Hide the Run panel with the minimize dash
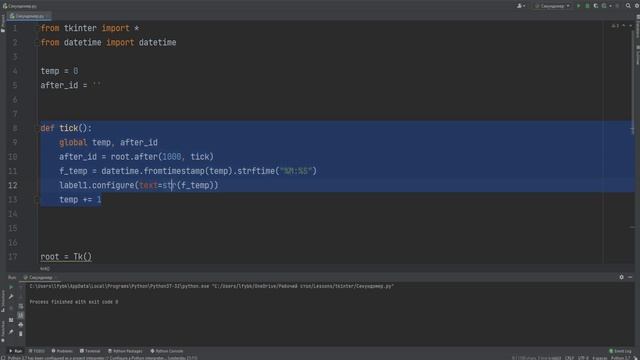640x360 pixels. tap(630, 277)
